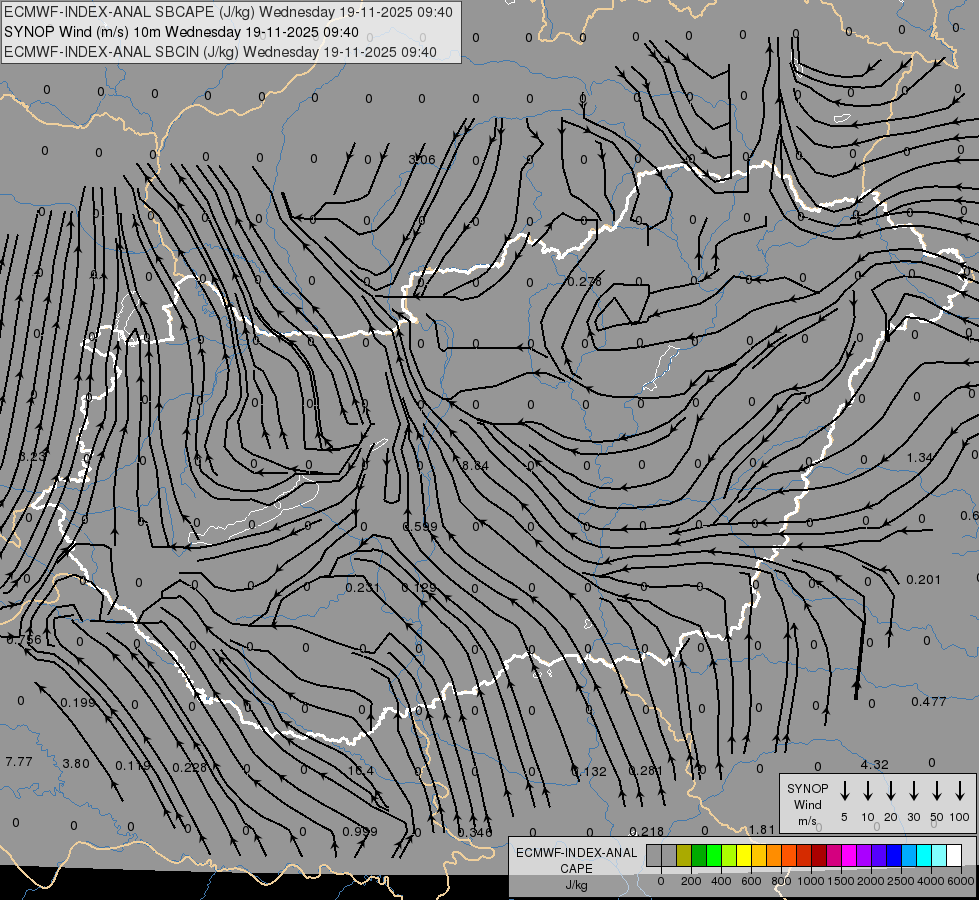This screenshot has height=900, width=979.
Task: Pick the white CAPE legend swatch
Action: [x=953, y=855]
